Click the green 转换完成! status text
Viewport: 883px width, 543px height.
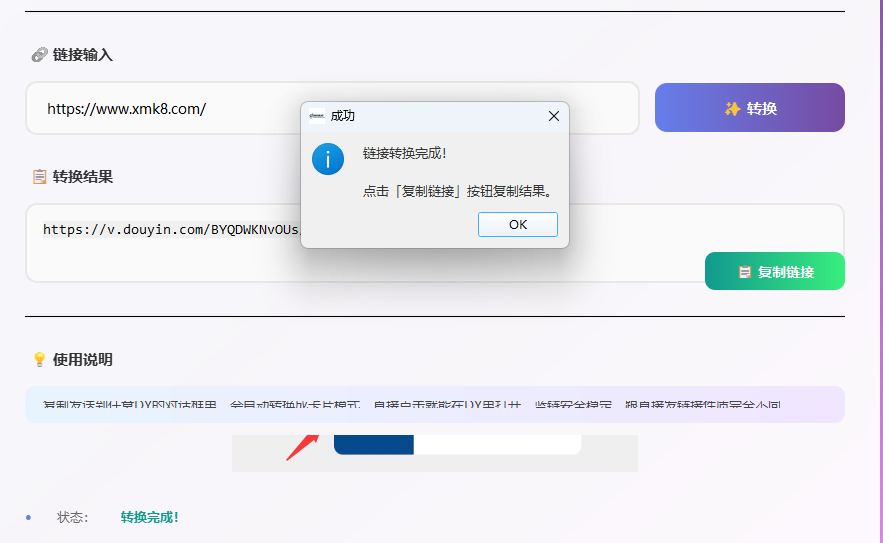tap(149, 517)
